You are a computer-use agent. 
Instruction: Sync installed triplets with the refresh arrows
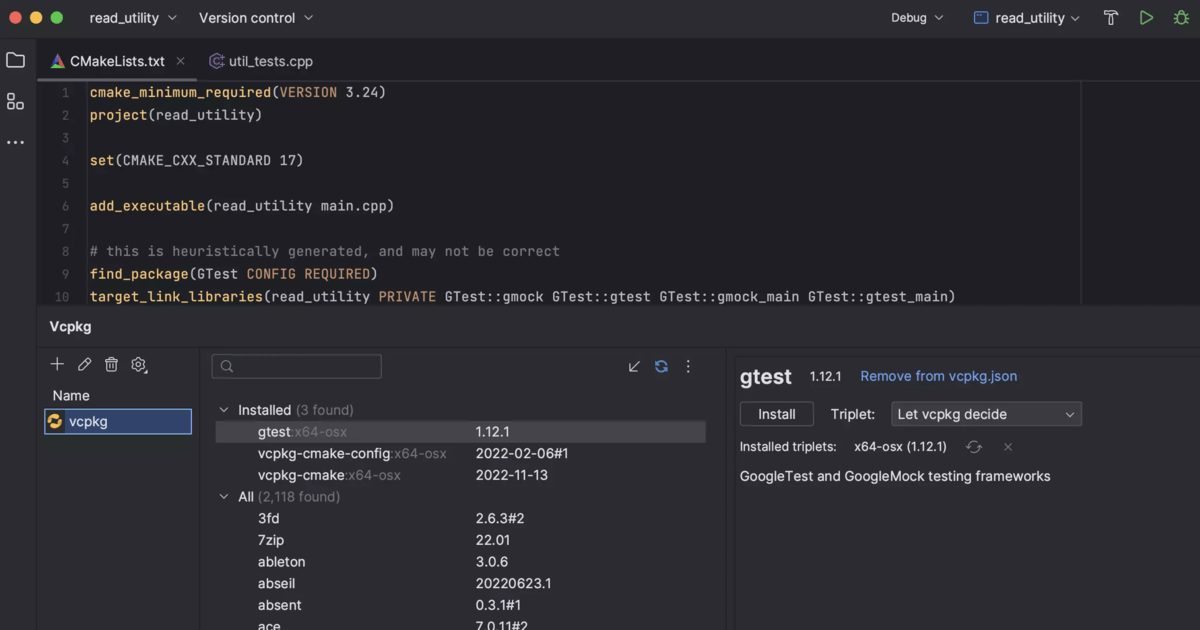click(974, 447)
